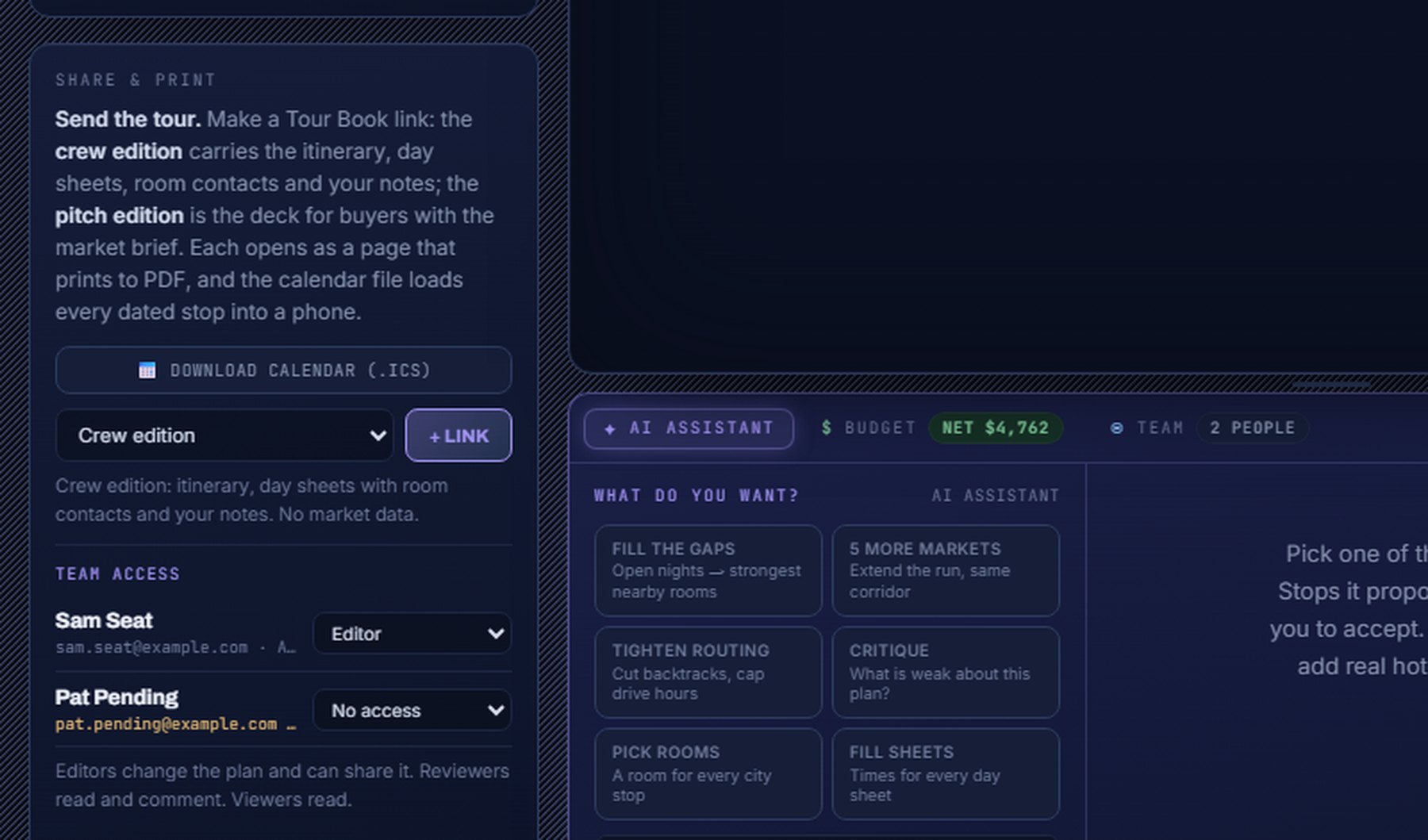This screenshot has width=1428, height=840.
Task: Click the panel resize grip above the assistant
Action: tap(1330, 385)
